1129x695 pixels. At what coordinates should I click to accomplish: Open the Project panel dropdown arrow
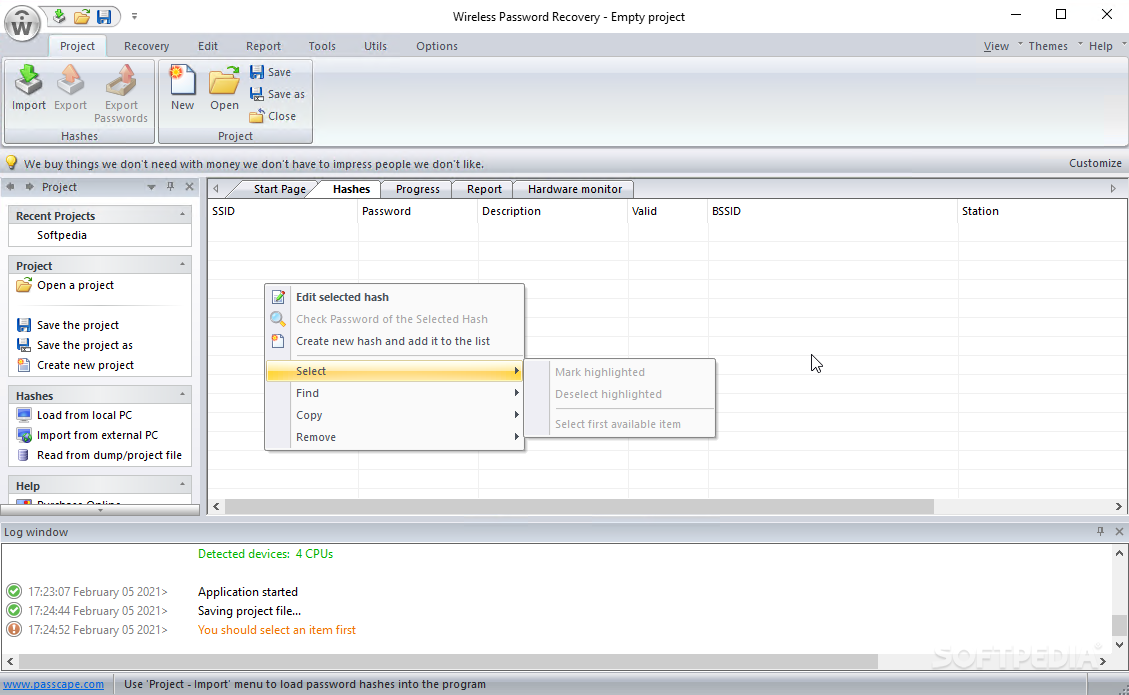click(x=151, y=187)
